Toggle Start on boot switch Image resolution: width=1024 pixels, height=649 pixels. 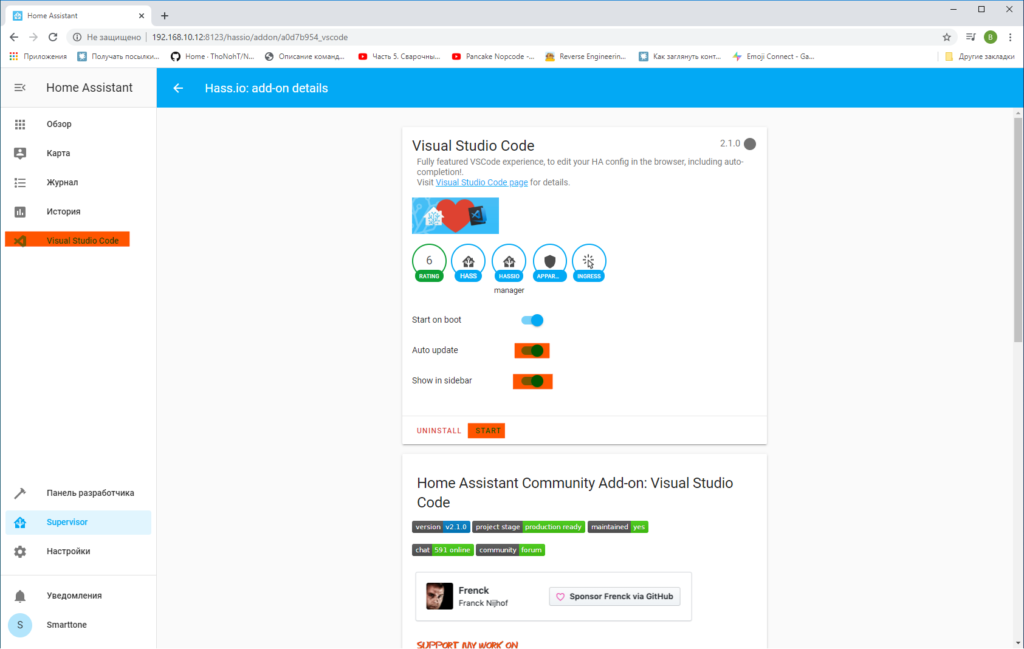(532, 320)
